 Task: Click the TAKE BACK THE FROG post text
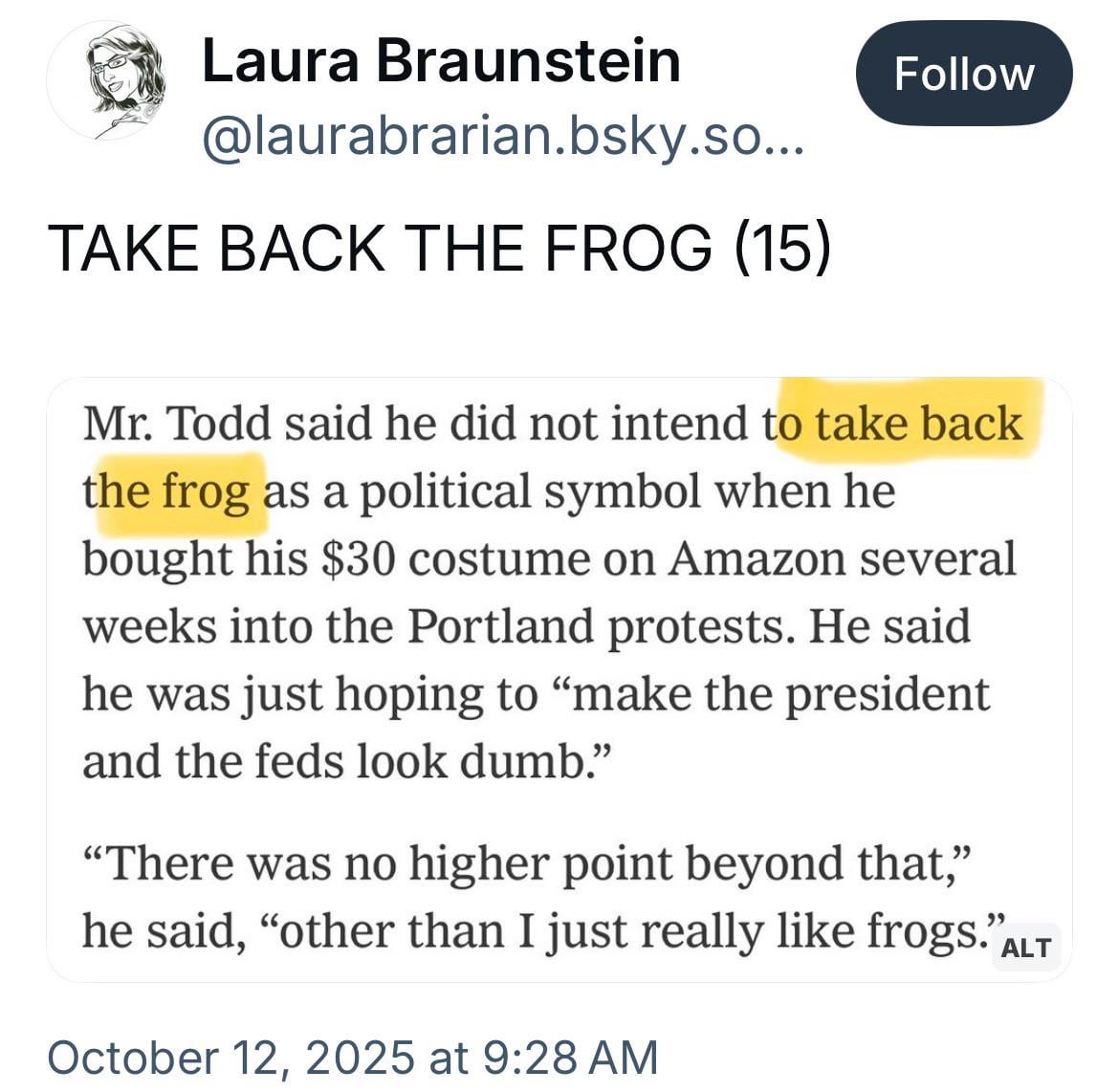(383, 247)
